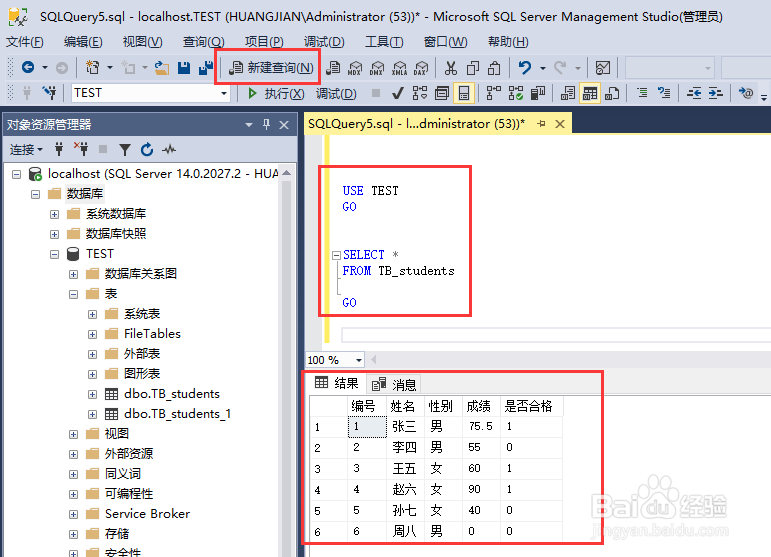Close the SQLQuery5.sql tab

[560, 124]
